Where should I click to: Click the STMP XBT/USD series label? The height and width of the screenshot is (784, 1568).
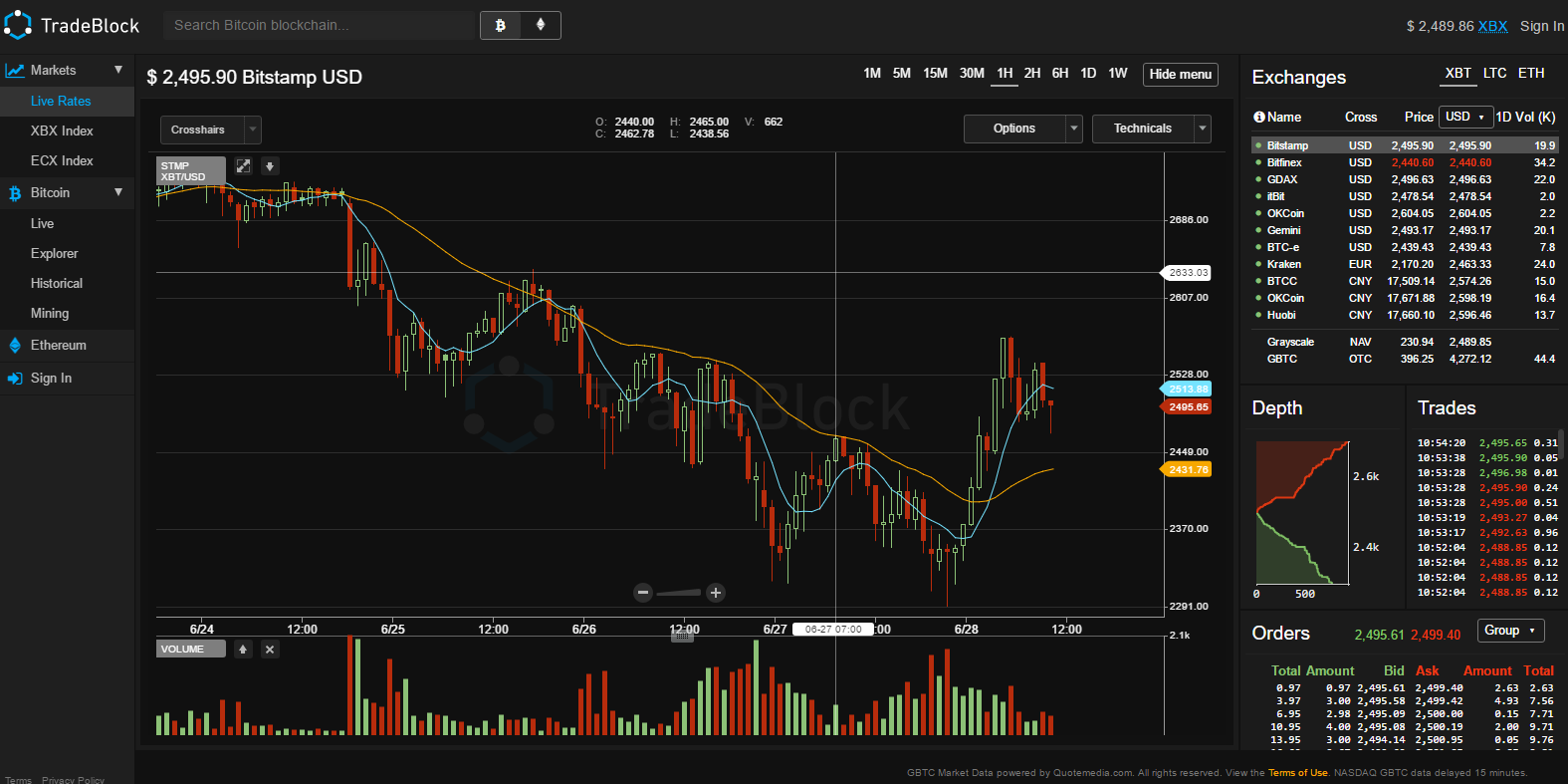tap(190, 171)
